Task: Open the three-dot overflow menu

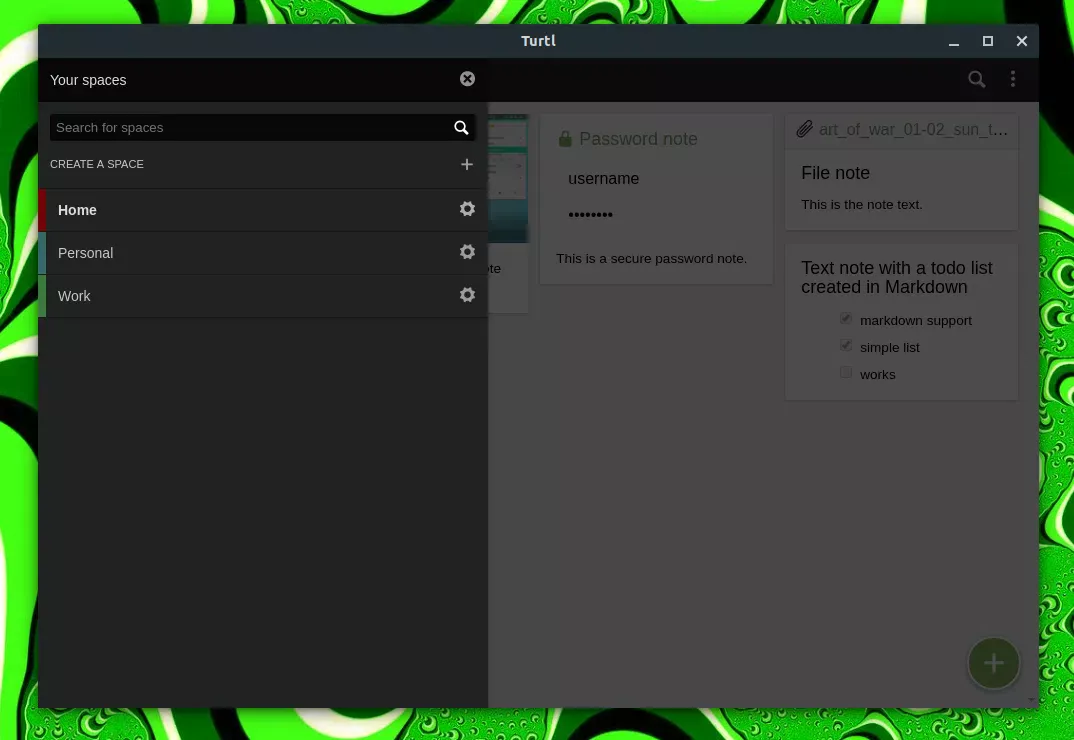Action: click(1013, 79)
